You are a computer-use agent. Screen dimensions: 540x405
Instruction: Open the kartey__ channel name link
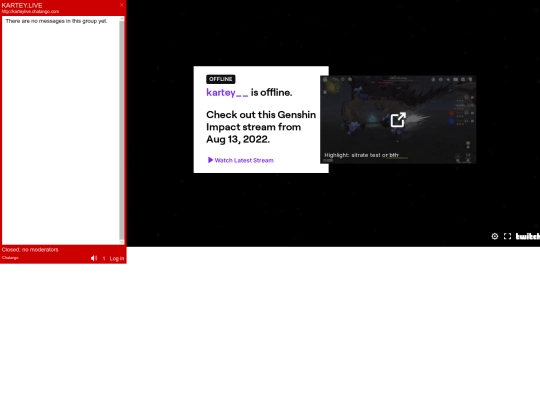[x=227, y=92]
